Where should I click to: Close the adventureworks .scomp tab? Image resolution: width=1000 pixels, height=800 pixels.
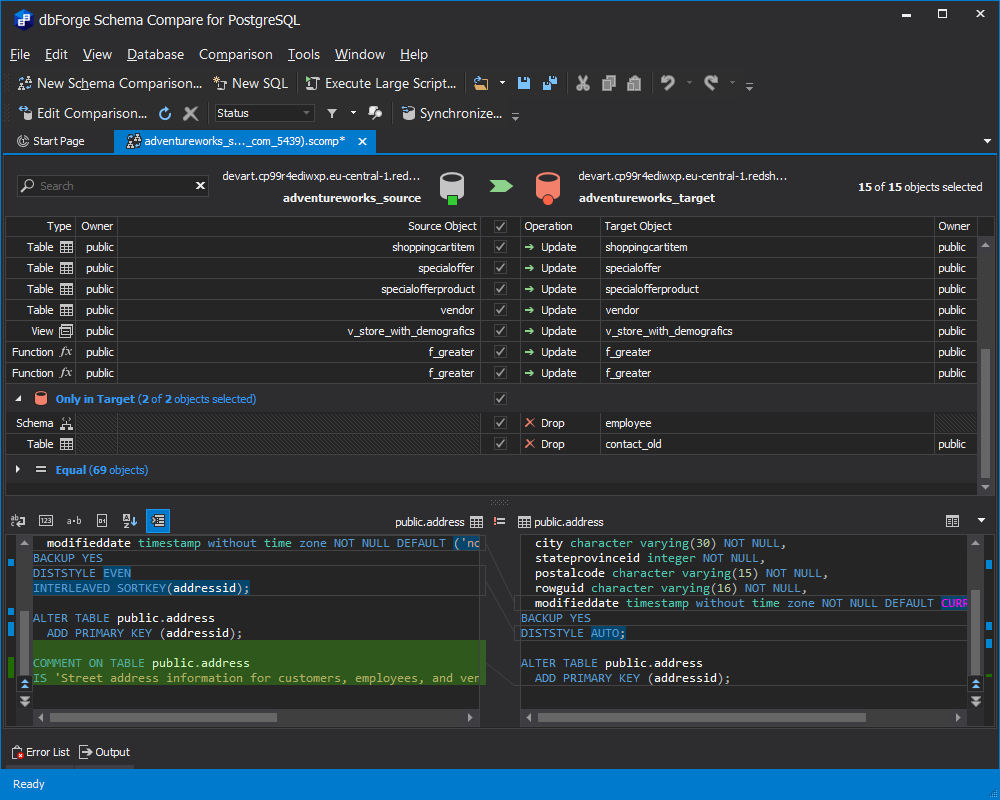(362, 142)
